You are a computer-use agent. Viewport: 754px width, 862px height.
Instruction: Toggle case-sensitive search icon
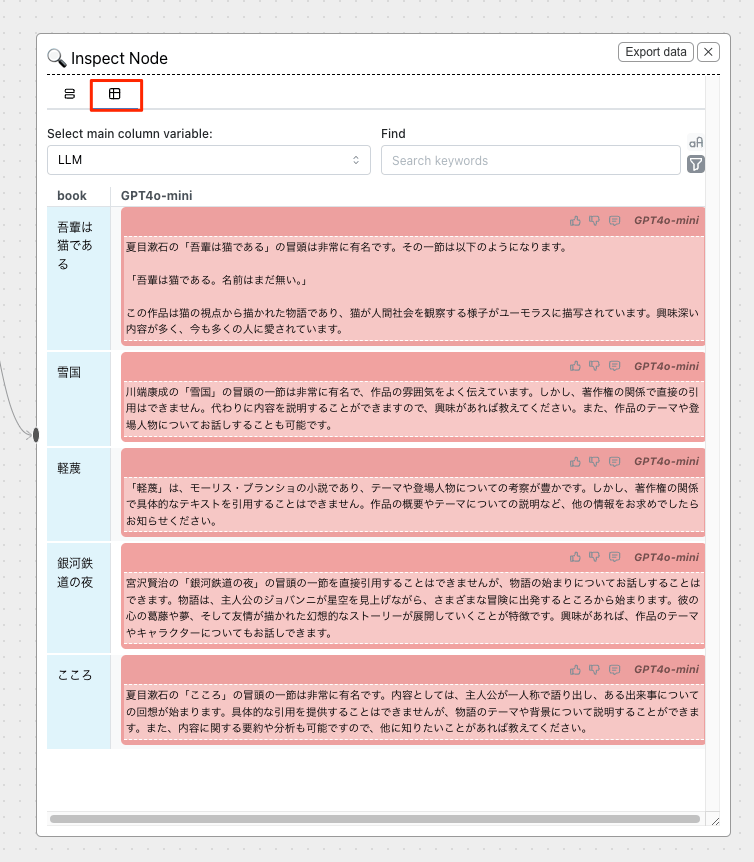(x=696, y=142)
